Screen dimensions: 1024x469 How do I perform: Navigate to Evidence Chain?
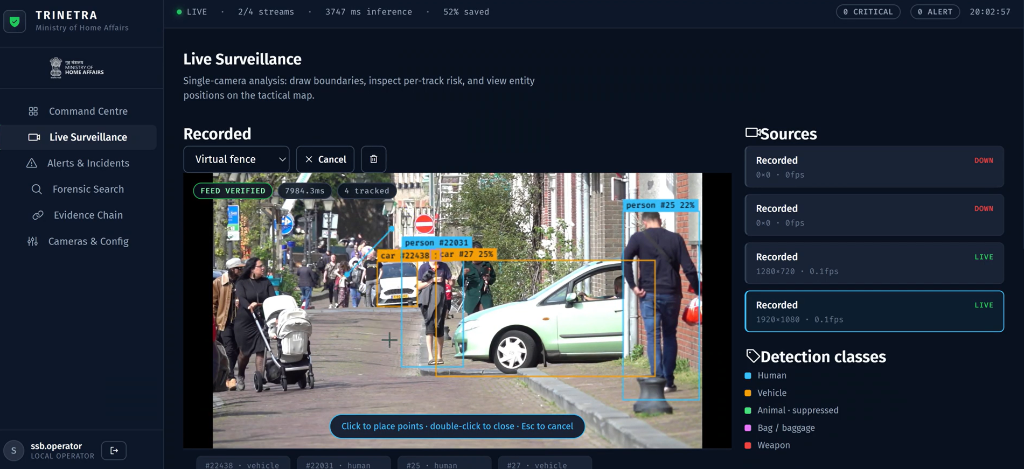point(78,215)
